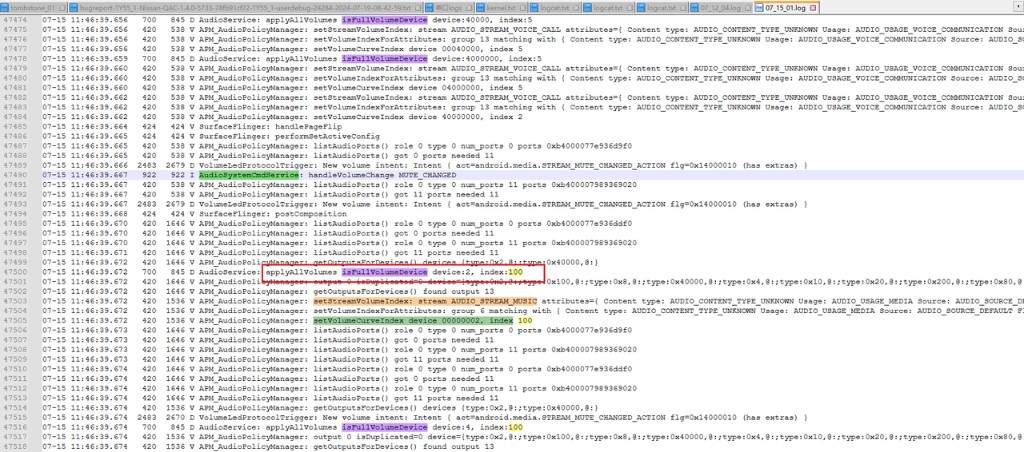
Task: Open the bugreport-TY55_1-Nissan-QAC tab
Action: (246, 7)
